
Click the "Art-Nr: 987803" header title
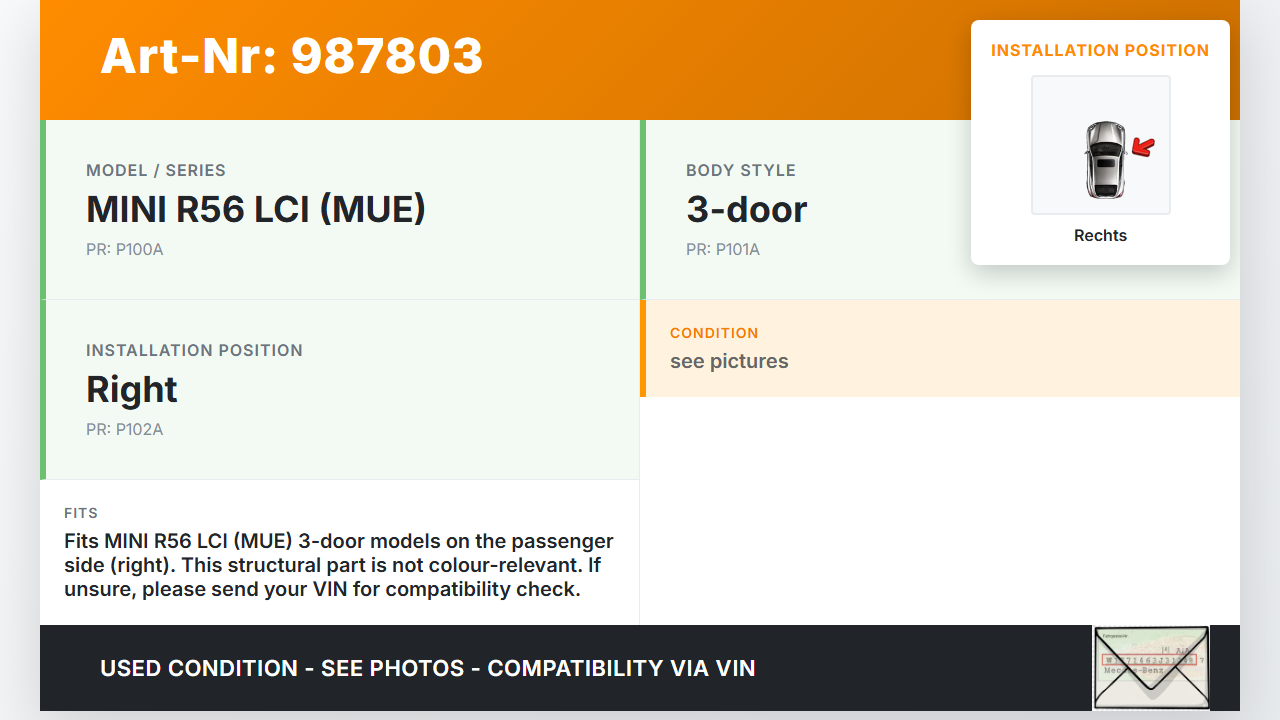(292, 57)
